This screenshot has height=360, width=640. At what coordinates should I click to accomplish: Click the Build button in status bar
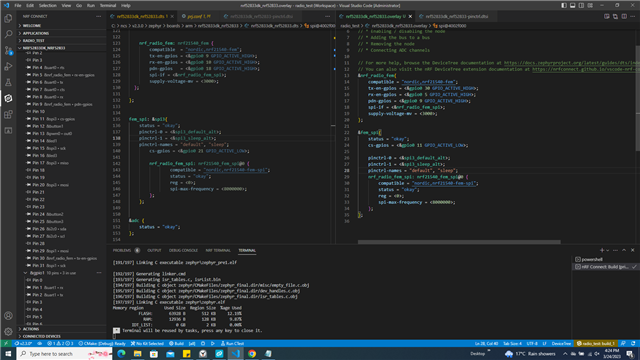click(x=176, y=344)
